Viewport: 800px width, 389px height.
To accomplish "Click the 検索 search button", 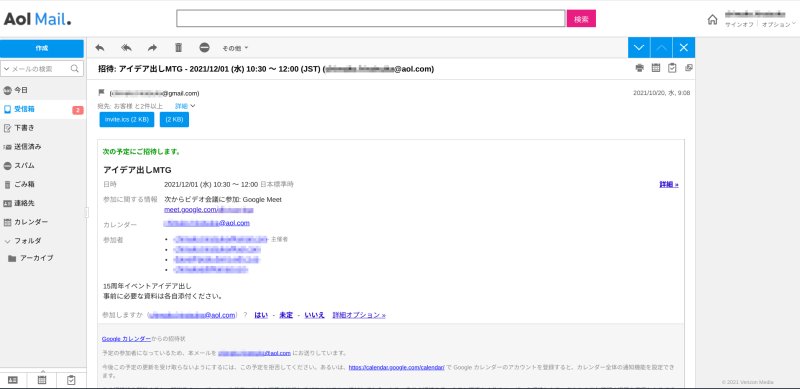I will pos(581,19).
